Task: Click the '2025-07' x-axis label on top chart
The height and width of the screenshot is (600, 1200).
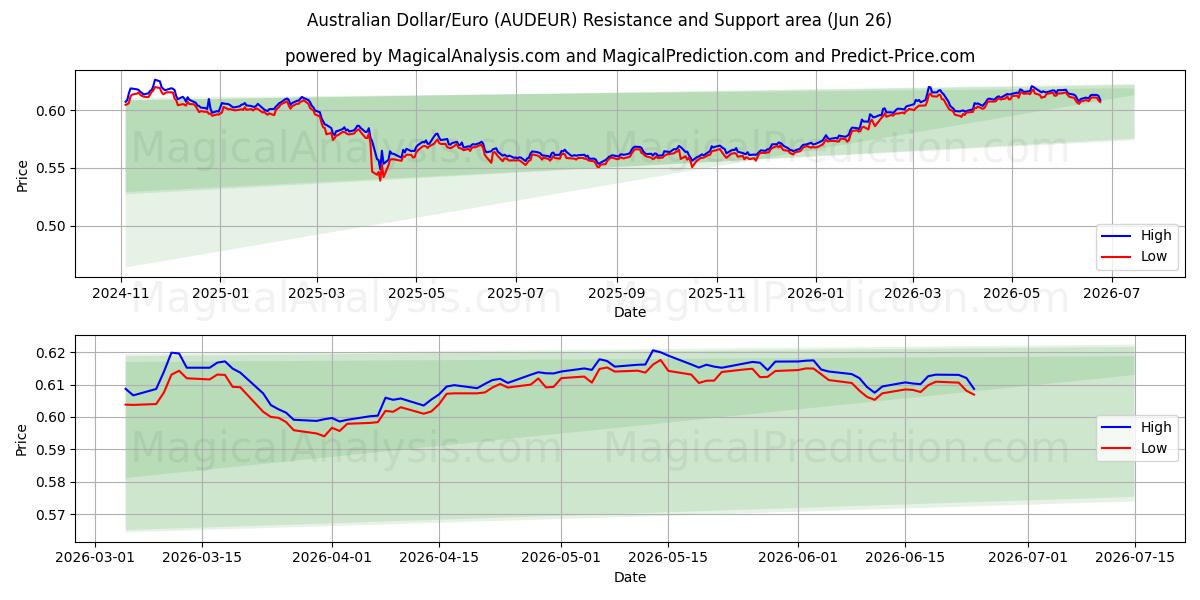Action: [x=516, y=293]
